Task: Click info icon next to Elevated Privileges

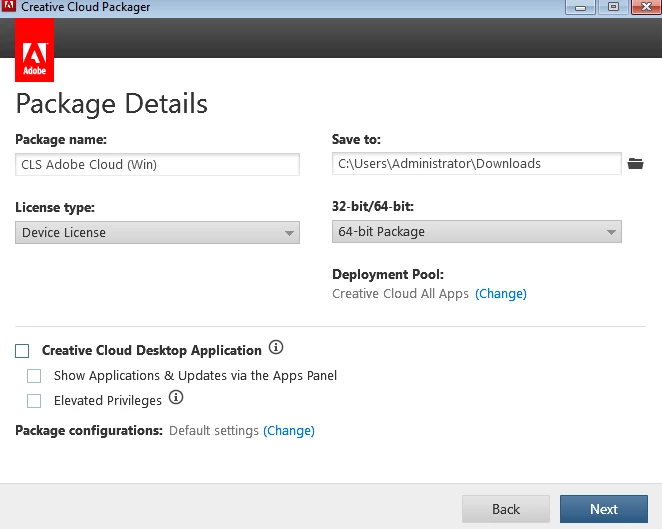Action: [x=176, y=398]
